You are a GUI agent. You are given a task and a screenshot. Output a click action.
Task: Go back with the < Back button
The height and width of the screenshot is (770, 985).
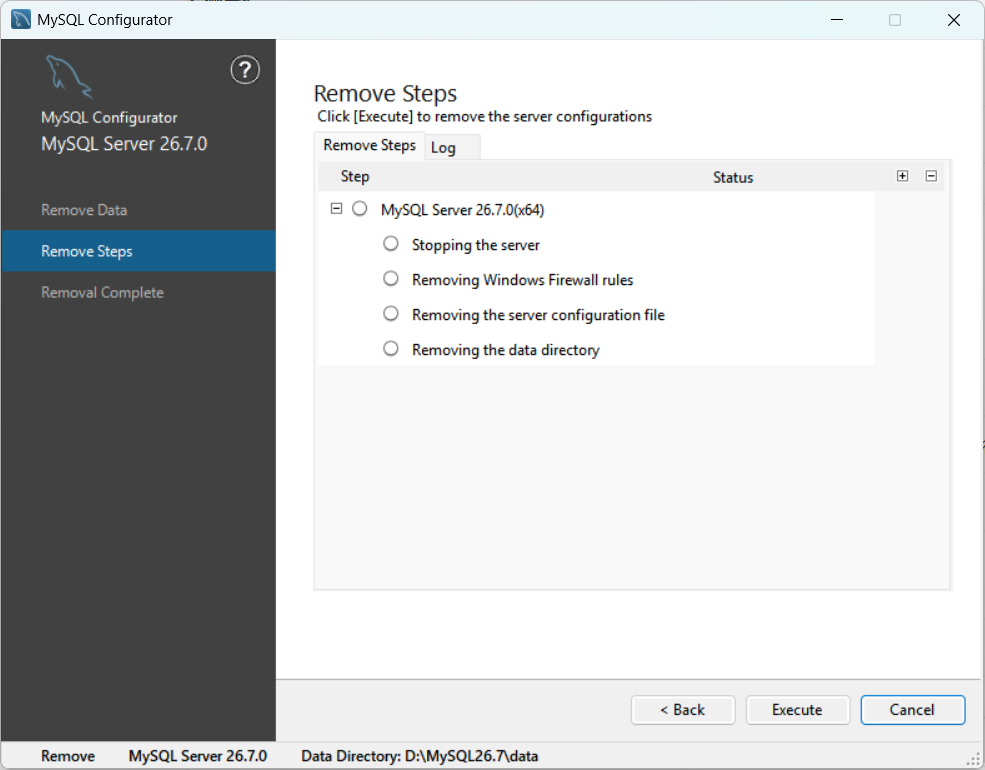[x=683, y=710]
